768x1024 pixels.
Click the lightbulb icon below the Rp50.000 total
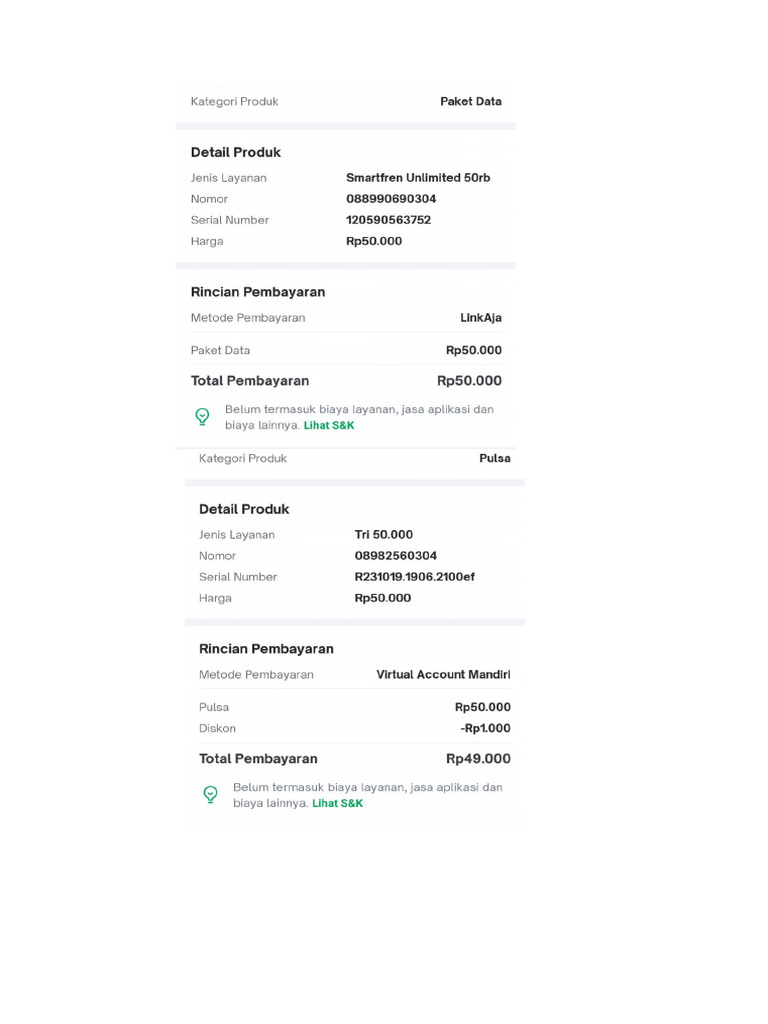202,416
